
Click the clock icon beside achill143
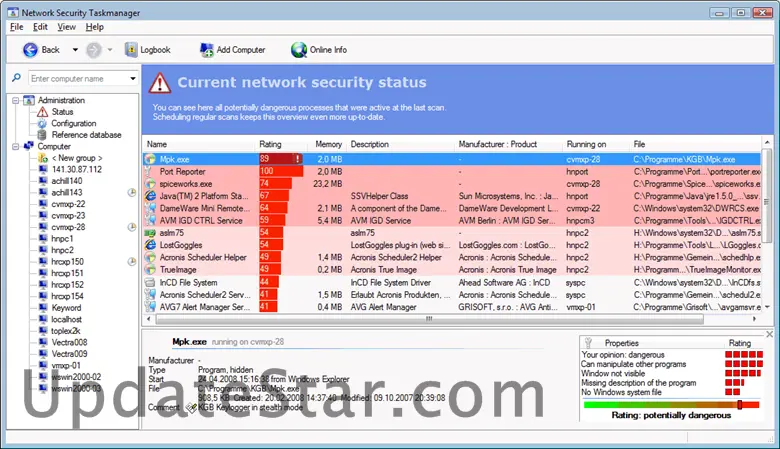132,192
